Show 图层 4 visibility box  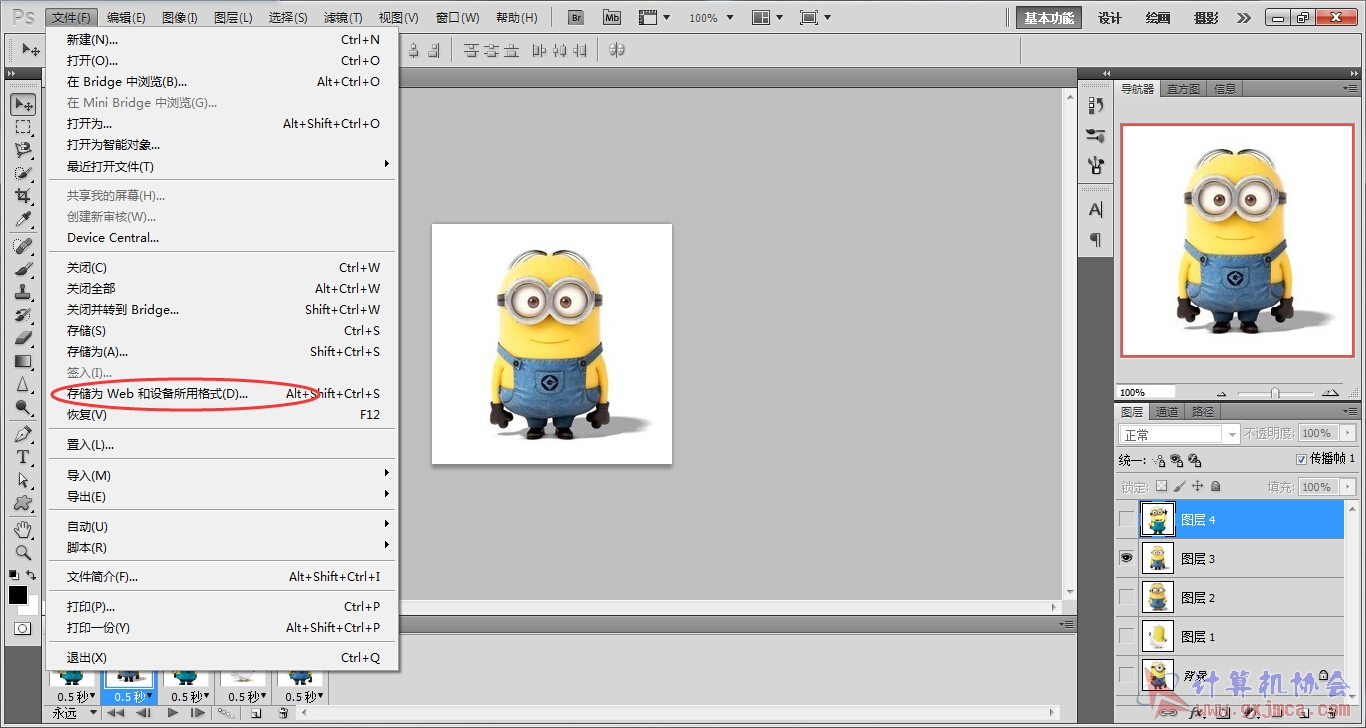point(1127,520)
